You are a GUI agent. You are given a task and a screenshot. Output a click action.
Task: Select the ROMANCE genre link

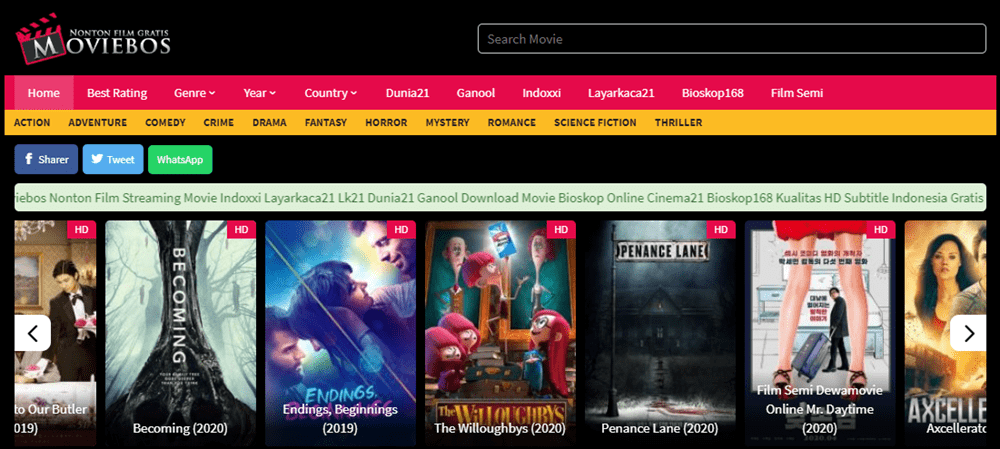[x=511, y=122]
